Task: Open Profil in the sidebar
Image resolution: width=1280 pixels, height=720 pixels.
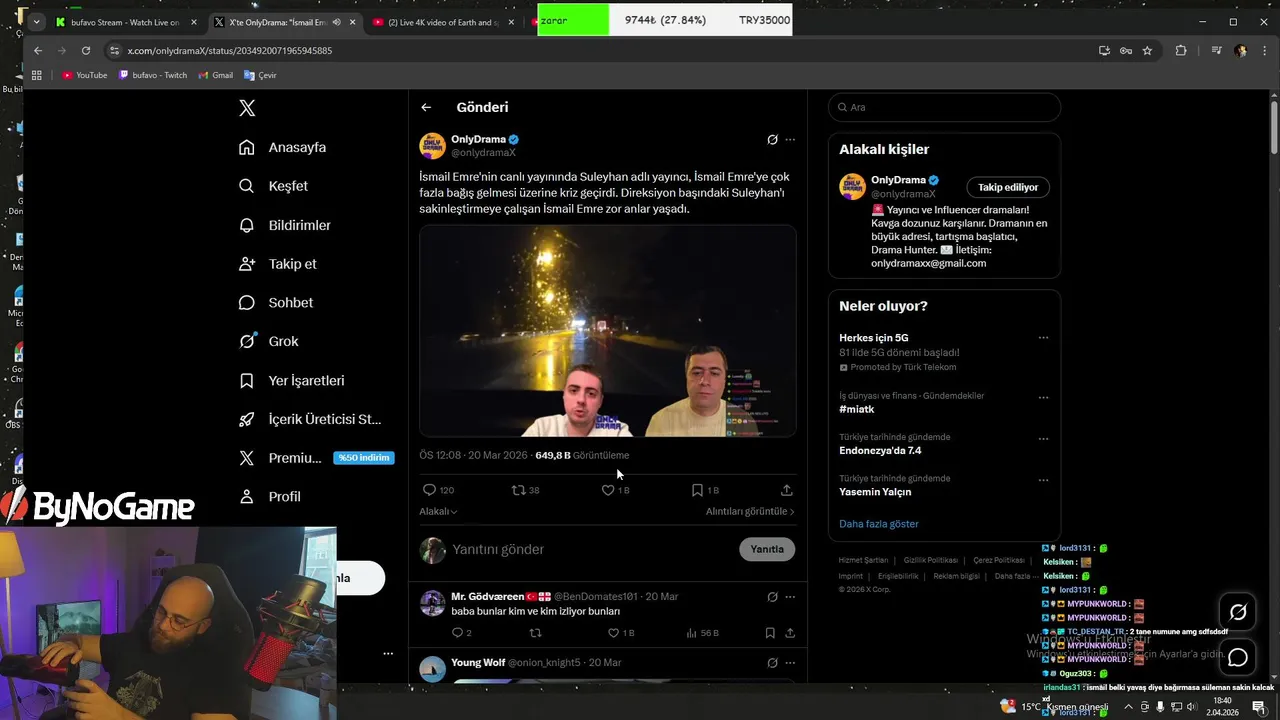Action: click(270, 496)
